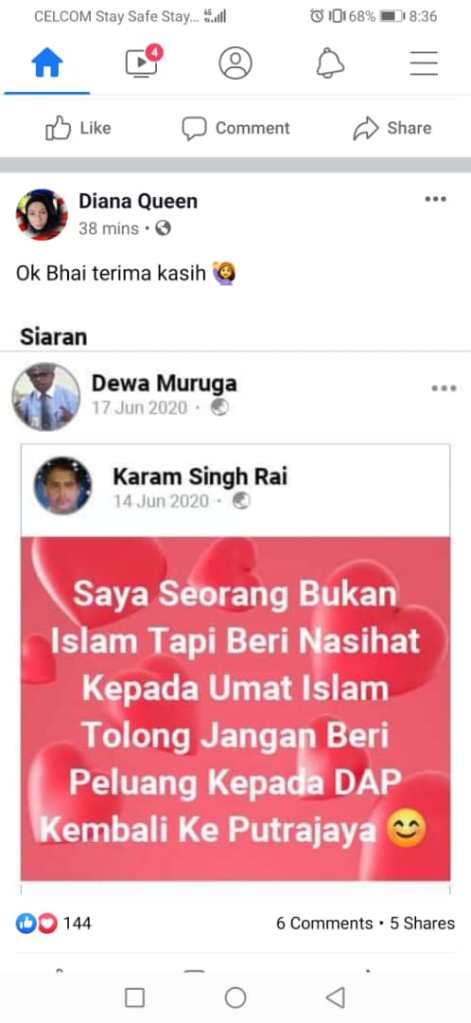Screen dimensions: 471x1023
Task: Open the hamburger menu
Action: [423, 63]
